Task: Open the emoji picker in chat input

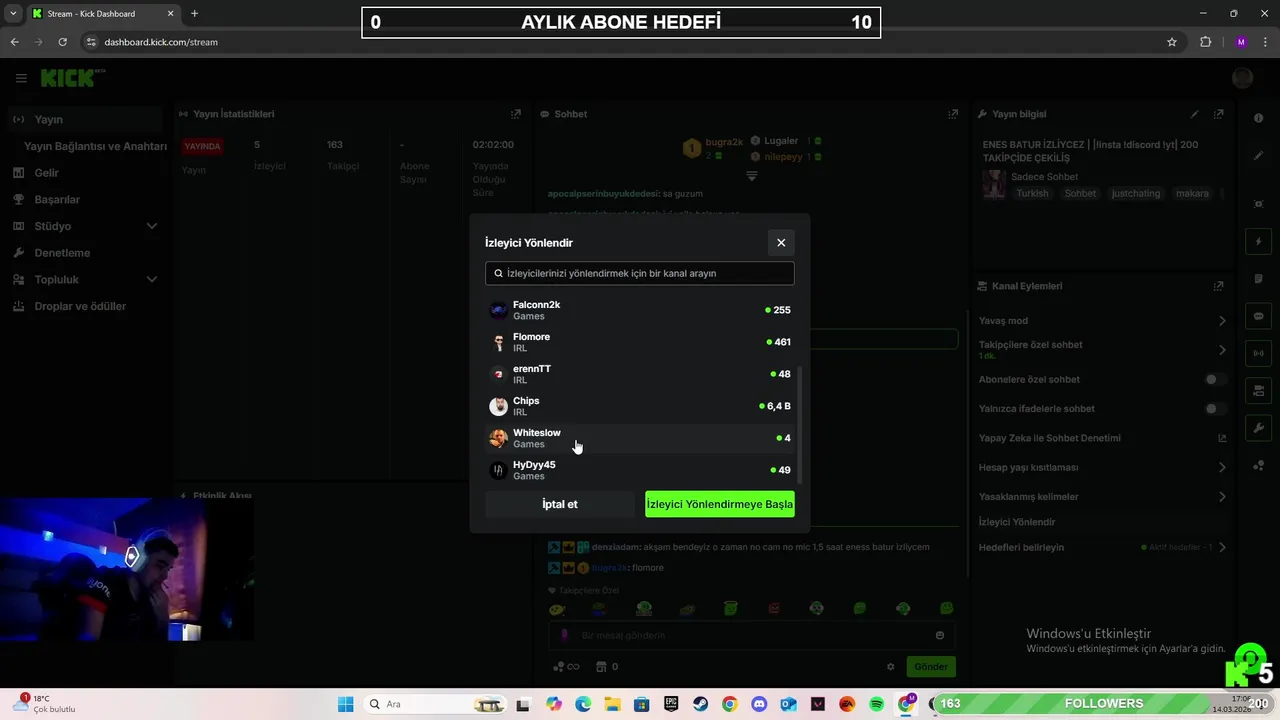Action: coord(939,635)
